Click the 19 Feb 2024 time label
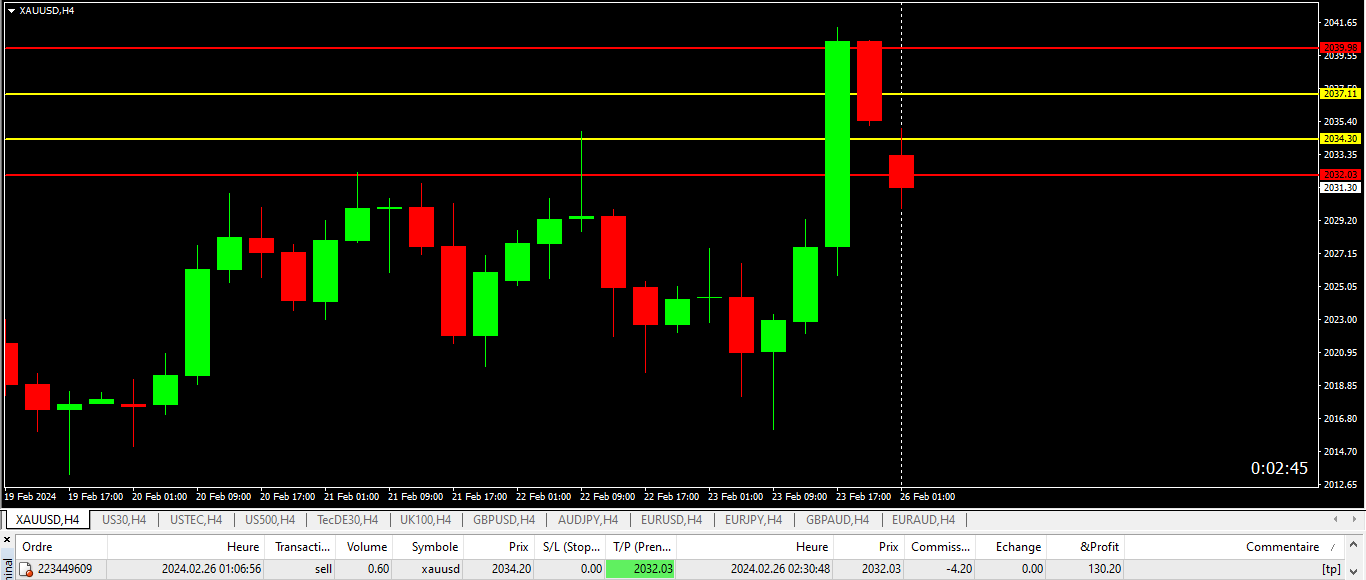 pyautogui.click(x=29, y=496)
